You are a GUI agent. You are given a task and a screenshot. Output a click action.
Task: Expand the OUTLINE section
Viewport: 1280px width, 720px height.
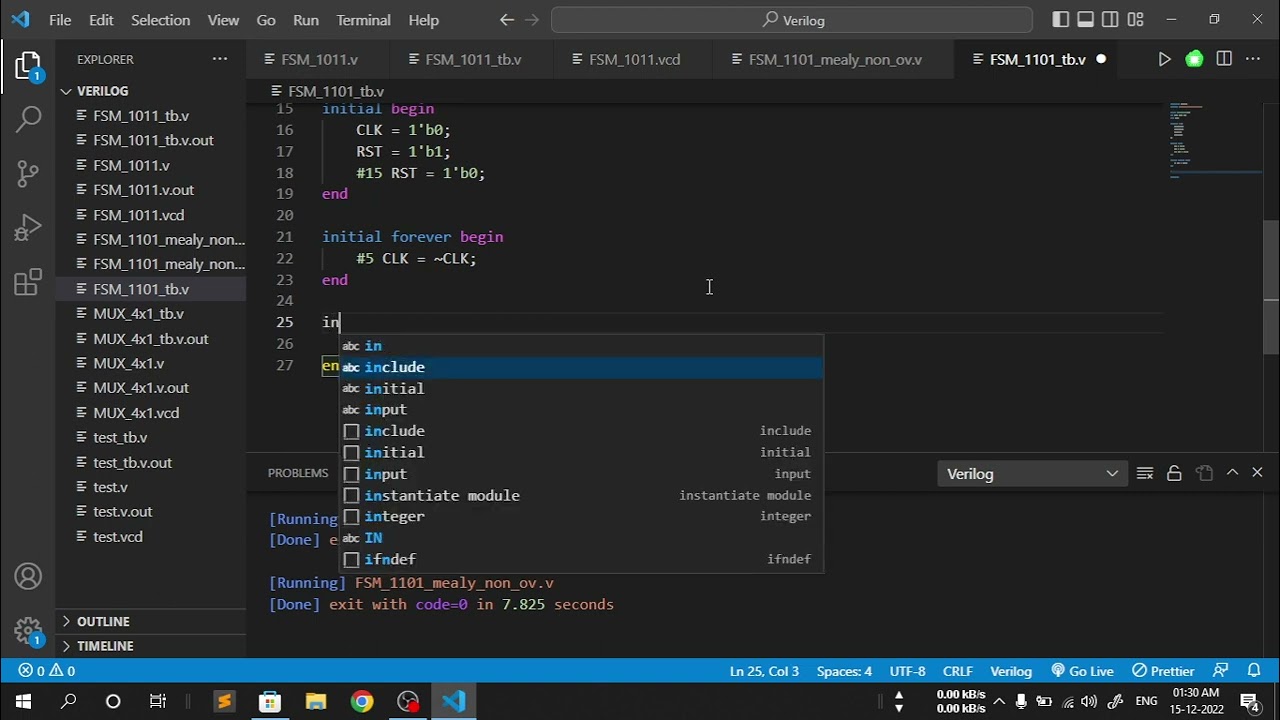click(150, 621)
